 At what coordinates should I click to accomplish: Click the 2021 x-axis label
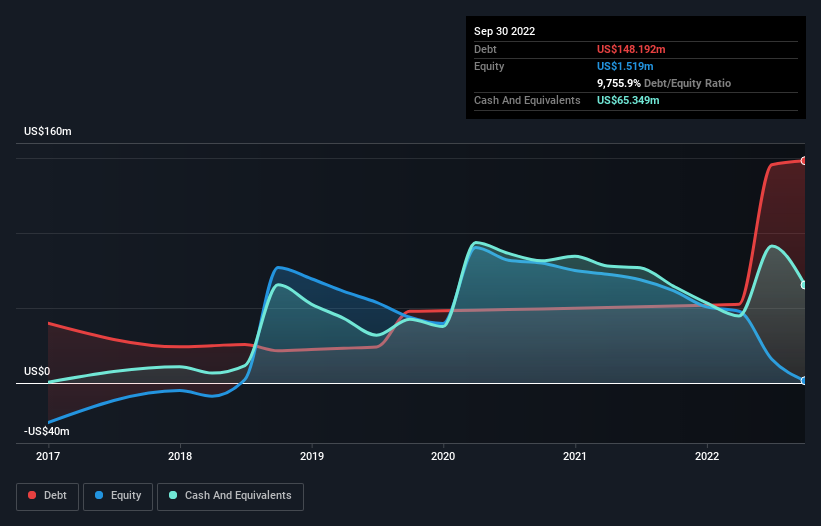575,456
